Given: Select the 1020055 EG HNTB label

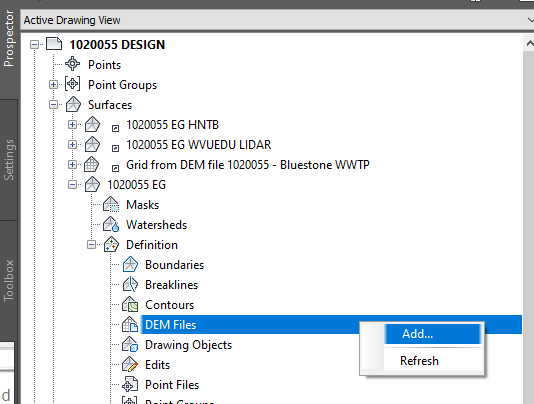Looking at the screenshot, I should click(172, 125).
